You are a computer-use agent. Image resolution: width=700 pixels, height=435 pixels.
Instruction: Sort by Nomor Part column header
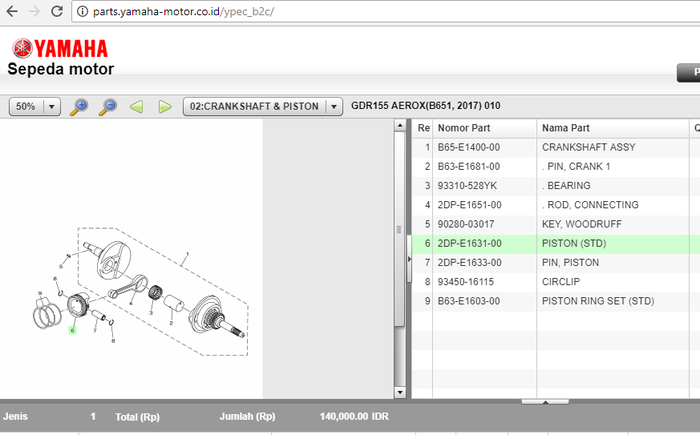click(x=485, y=128)
